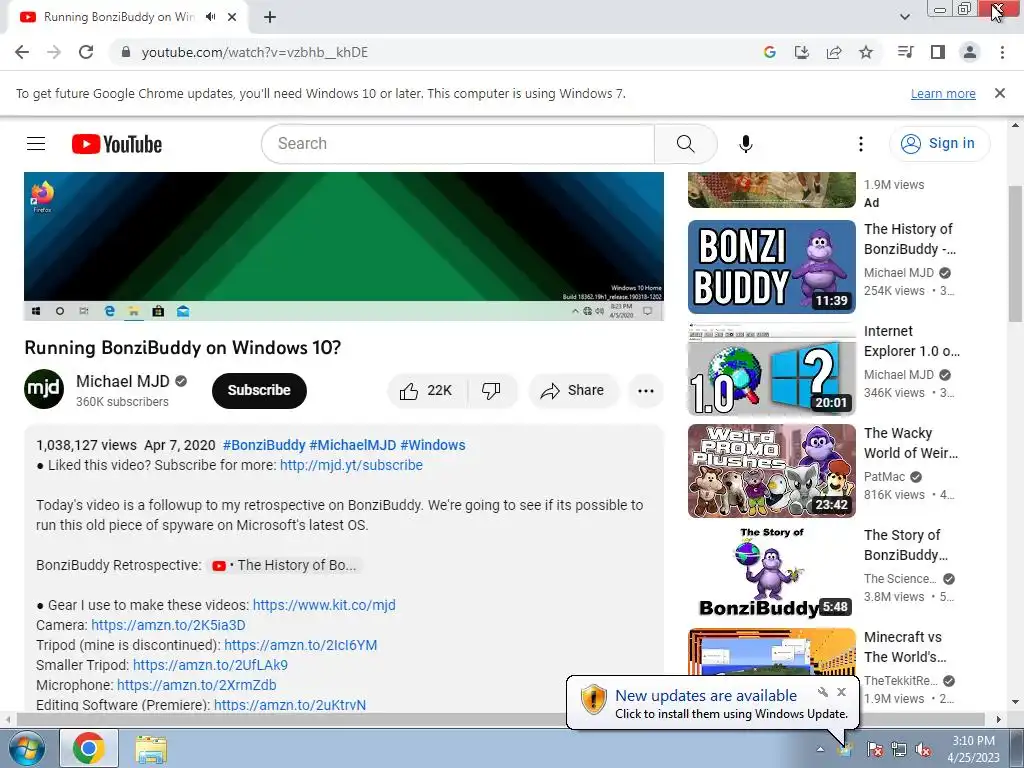
Task: Click the Share button
Action: point(572,391)
